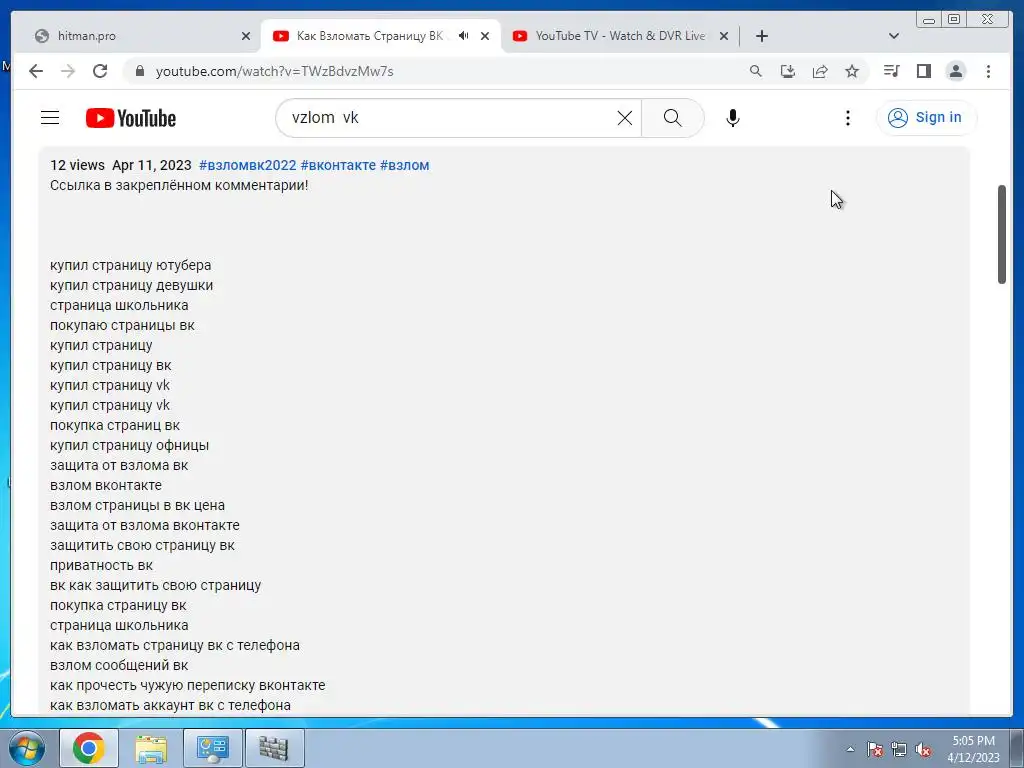Click the muted volume tray icon
Image resolution: width=1024 pixels, height=768 pixels.
[923, 749]
